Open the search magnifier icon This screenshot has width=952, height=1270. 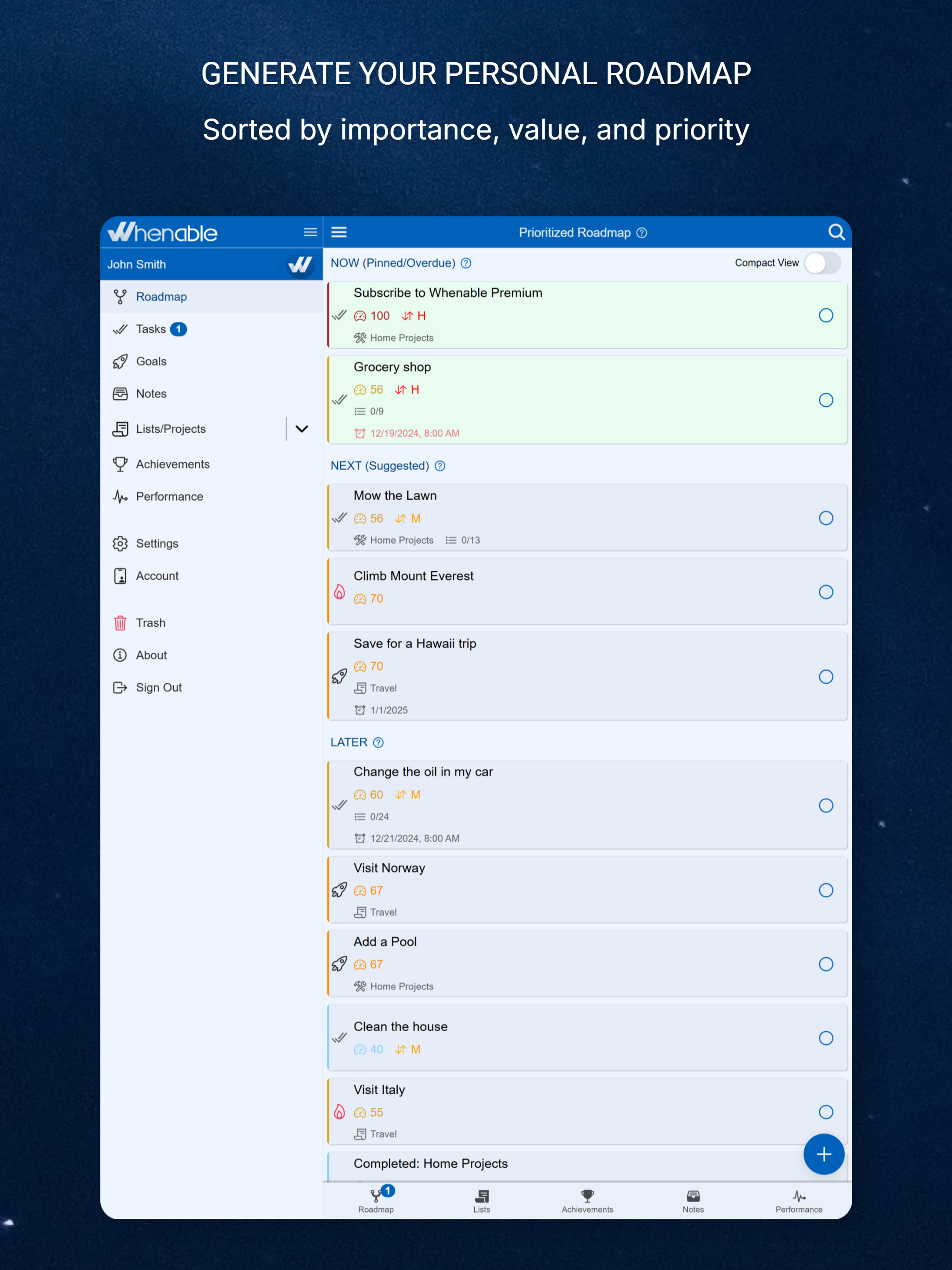coord(836,232)
